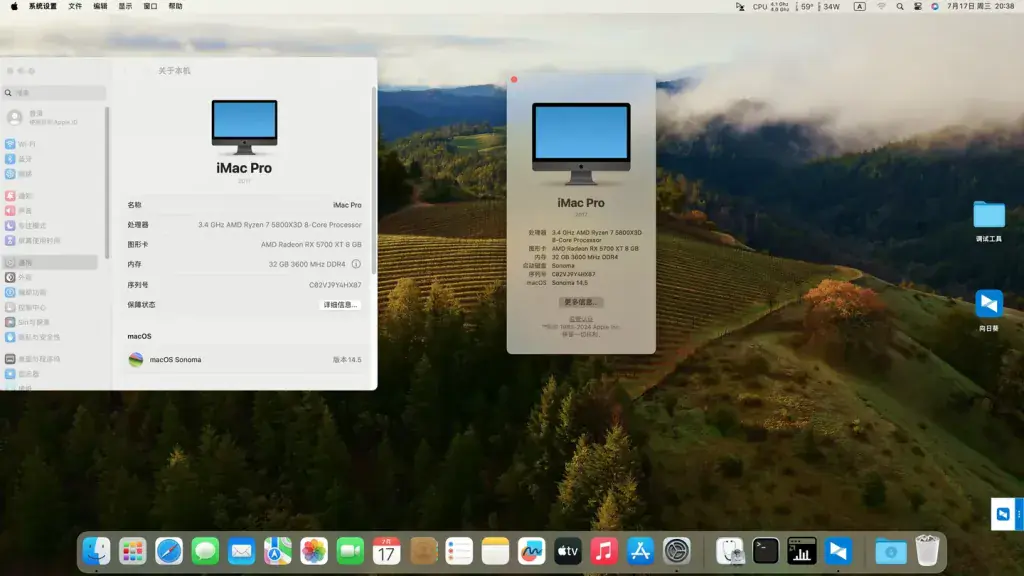The height and width of the screenshot is (576, 1024).
Task: Open Terminal from the Dock
Action: (x=765, y=551)
